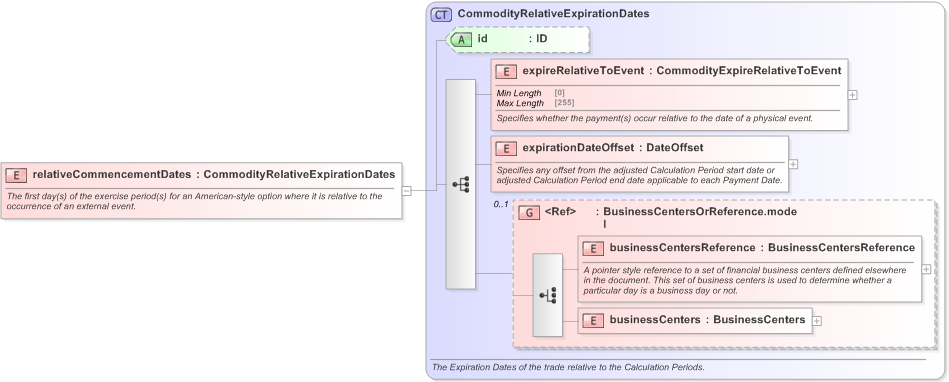Expand the expirationDateOffset element plus box

[x=793, y=164]
